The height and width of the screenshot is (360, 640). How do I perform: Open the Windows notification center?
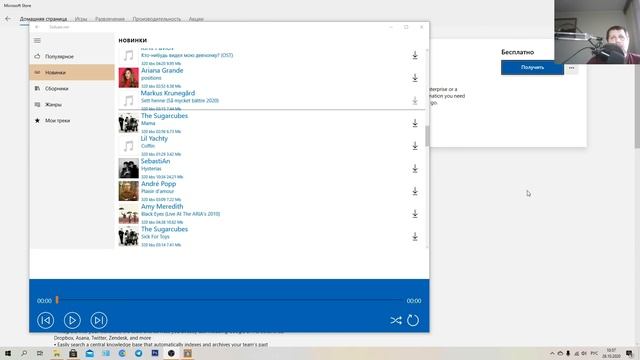tap(629, 353)
